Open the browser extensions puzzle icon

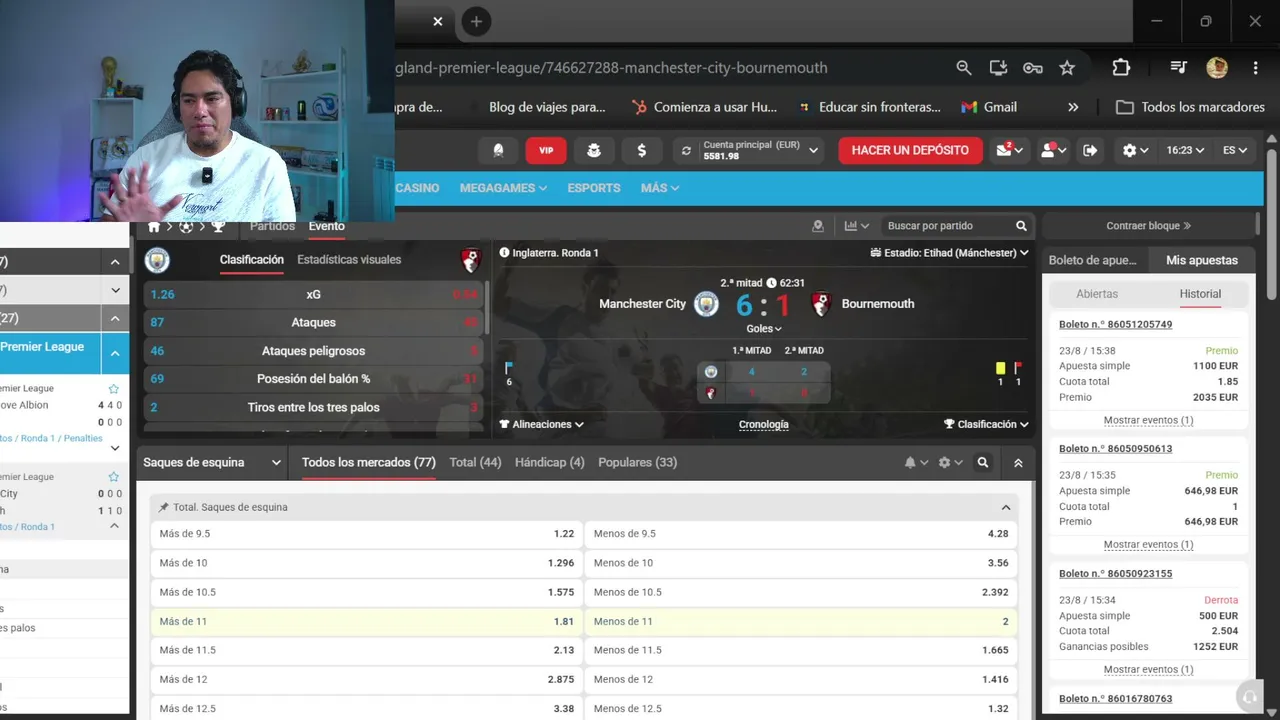click(x=1121, y=68)
